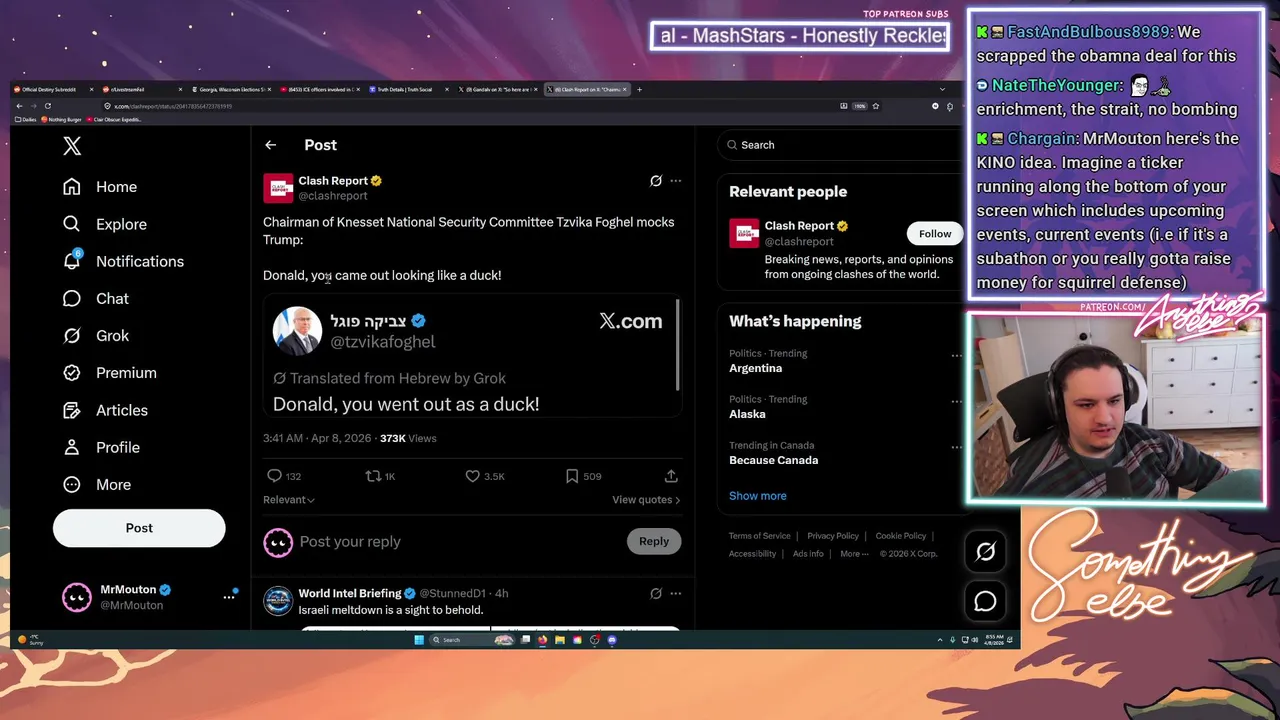The width and height of the screenshot is (1280, 720).
Task: Click the X logo in the sidebar
Action: click(x=72, y=146)
